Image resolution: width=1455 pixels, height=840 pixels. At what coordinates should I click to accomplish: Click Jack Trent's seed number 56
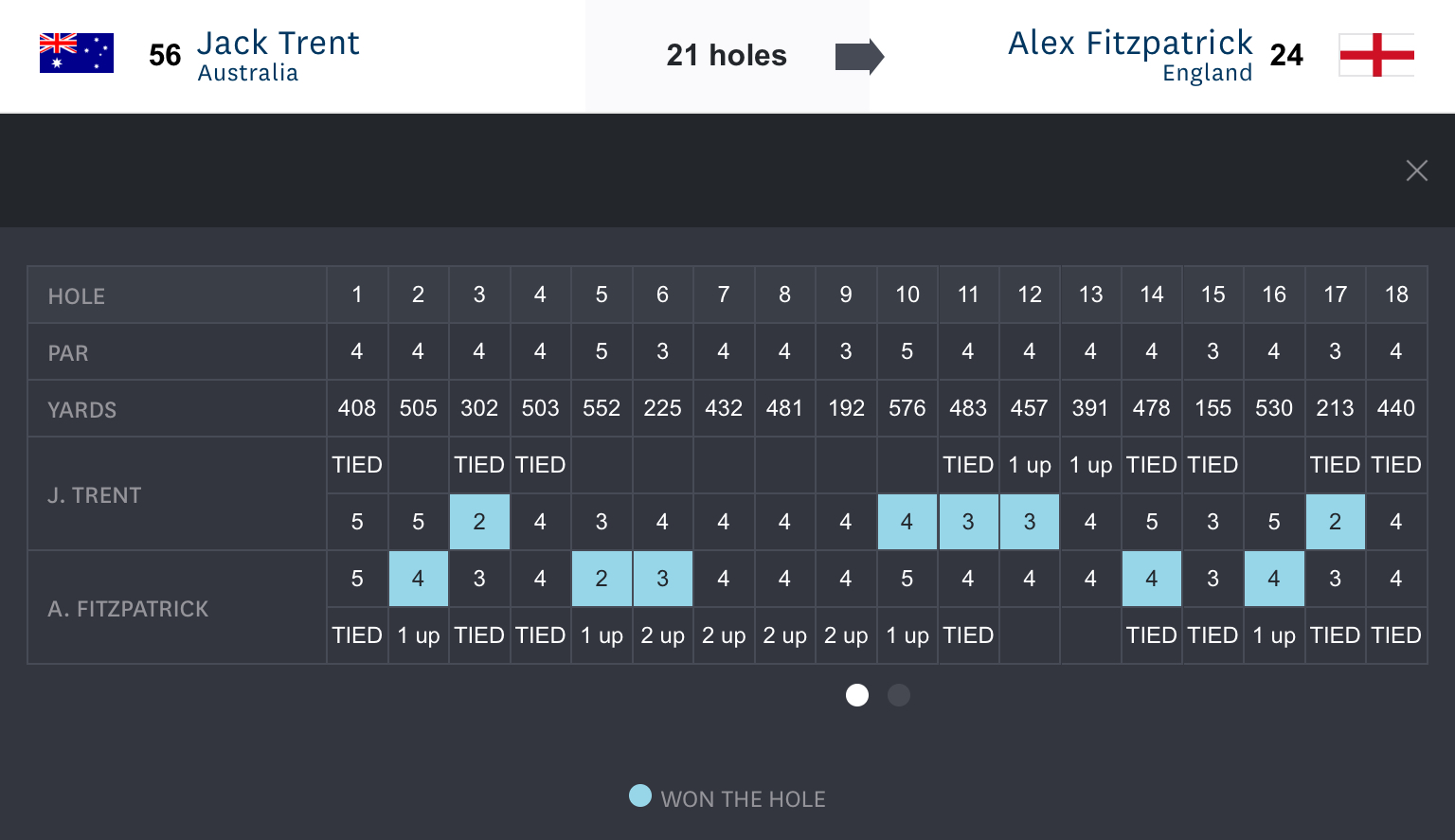[x=165, y=56]
